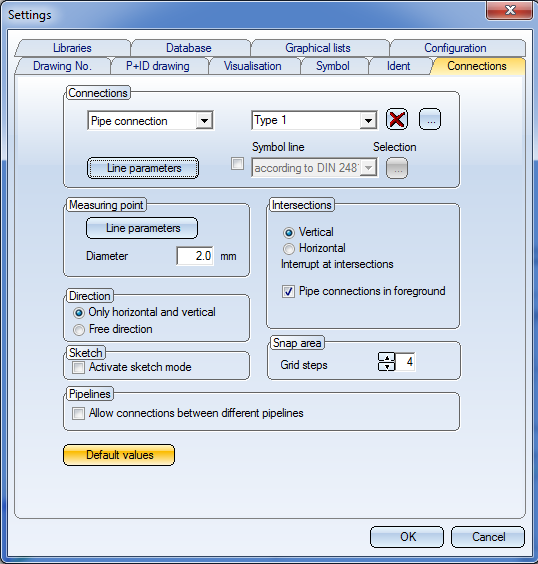Allow connections between different pipelines checkbox
The image size is (538, 564).
pos(78,413)
